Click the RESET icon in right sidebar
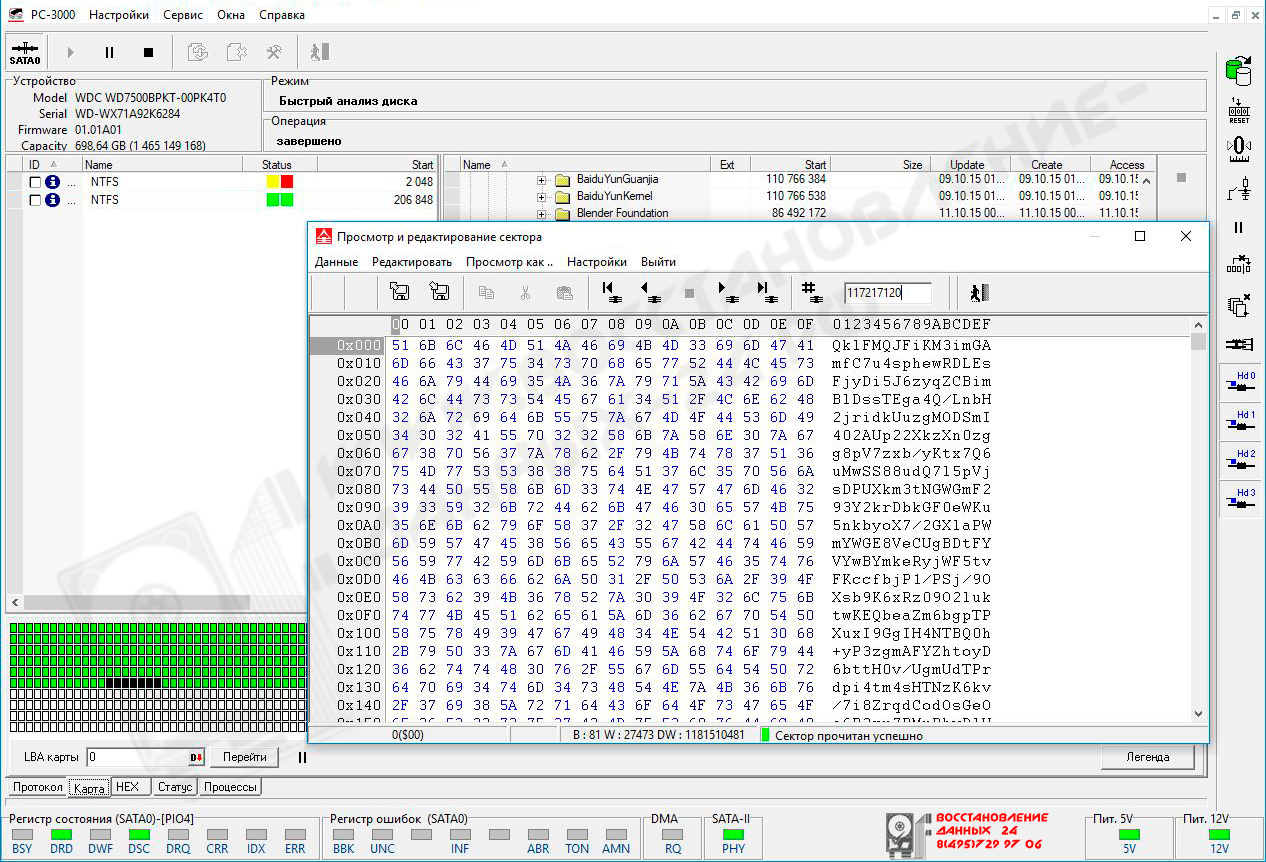 1239,111
